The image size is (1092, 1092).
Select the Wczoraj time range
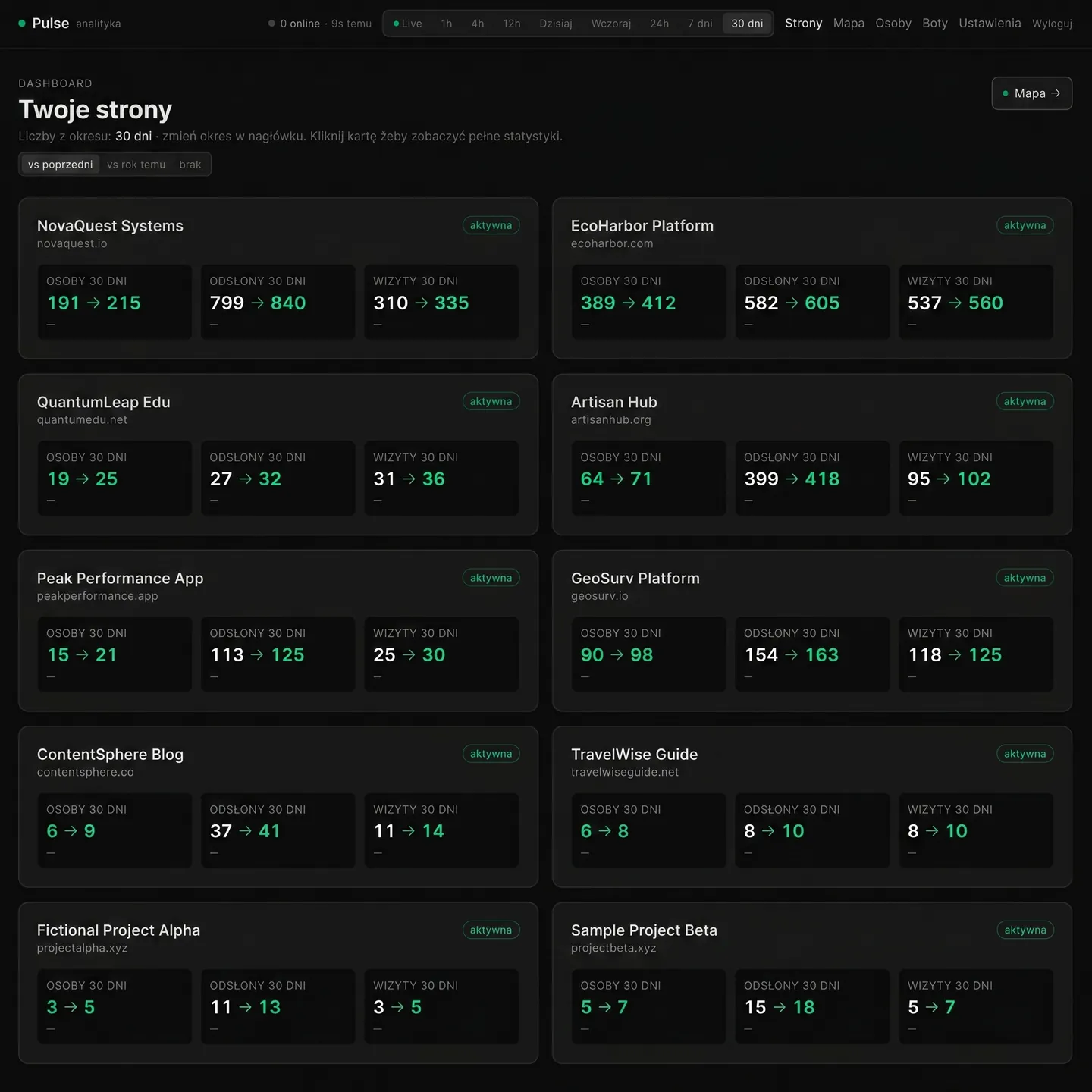pyautogui.click(x=611, y=24)
